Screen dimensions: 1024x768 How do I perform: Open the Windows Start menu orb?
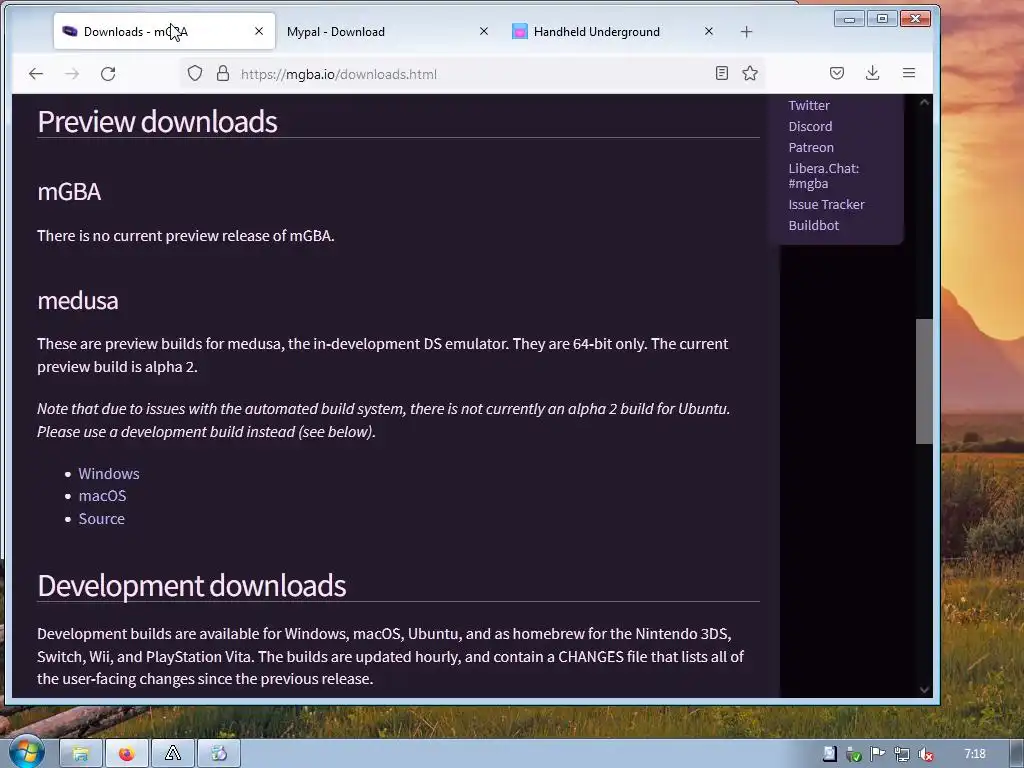pyautogui.click(x=26, y=752)
